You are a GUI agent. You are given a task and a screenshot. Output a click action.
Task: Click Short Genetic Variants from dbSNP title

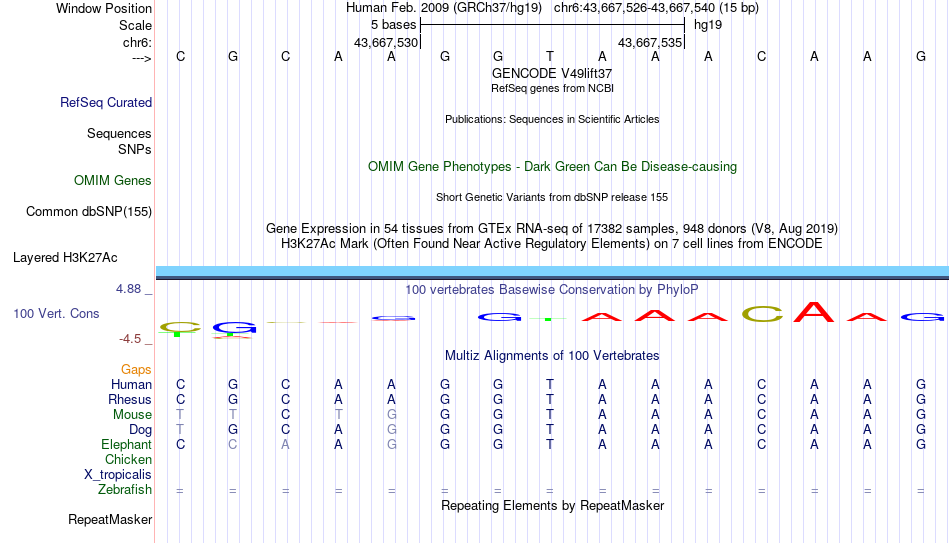click(x=552, y=198)
